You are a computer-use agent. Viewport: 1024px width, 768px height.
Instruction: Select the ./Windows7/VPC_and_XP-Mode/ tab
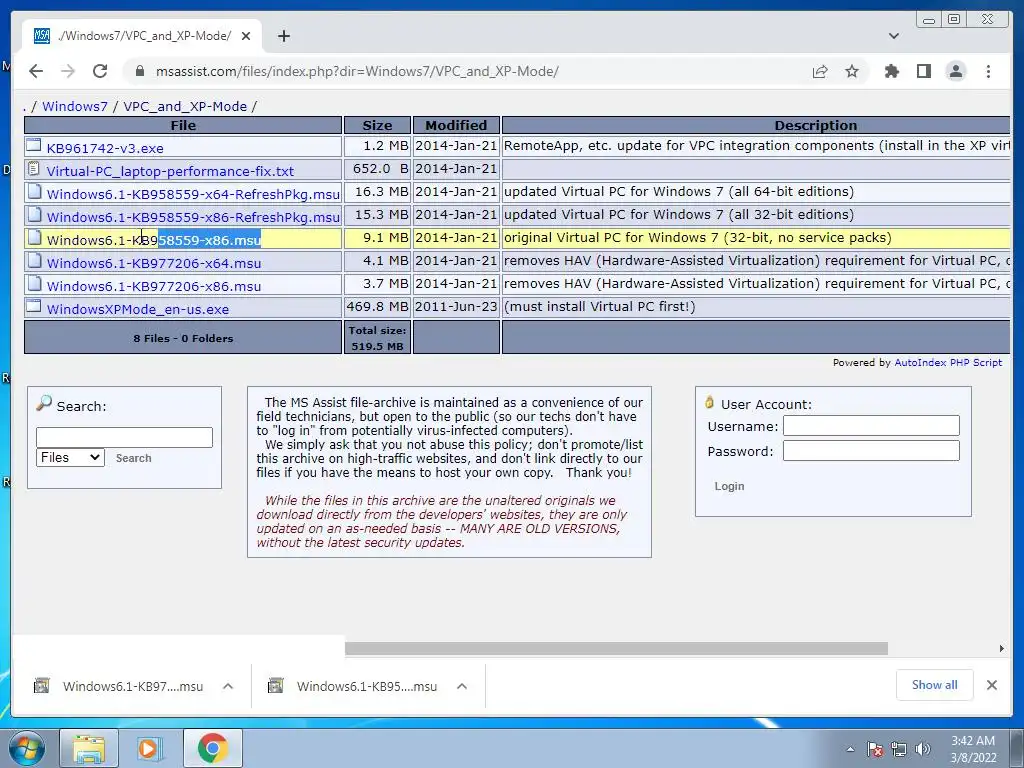coord(142,36)
